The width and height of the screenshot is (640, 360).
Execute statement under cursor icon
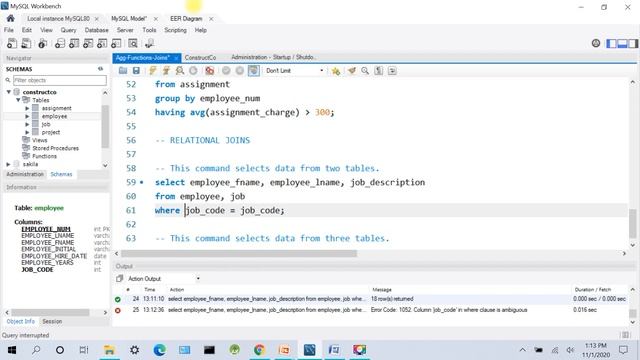pos(166,71)
